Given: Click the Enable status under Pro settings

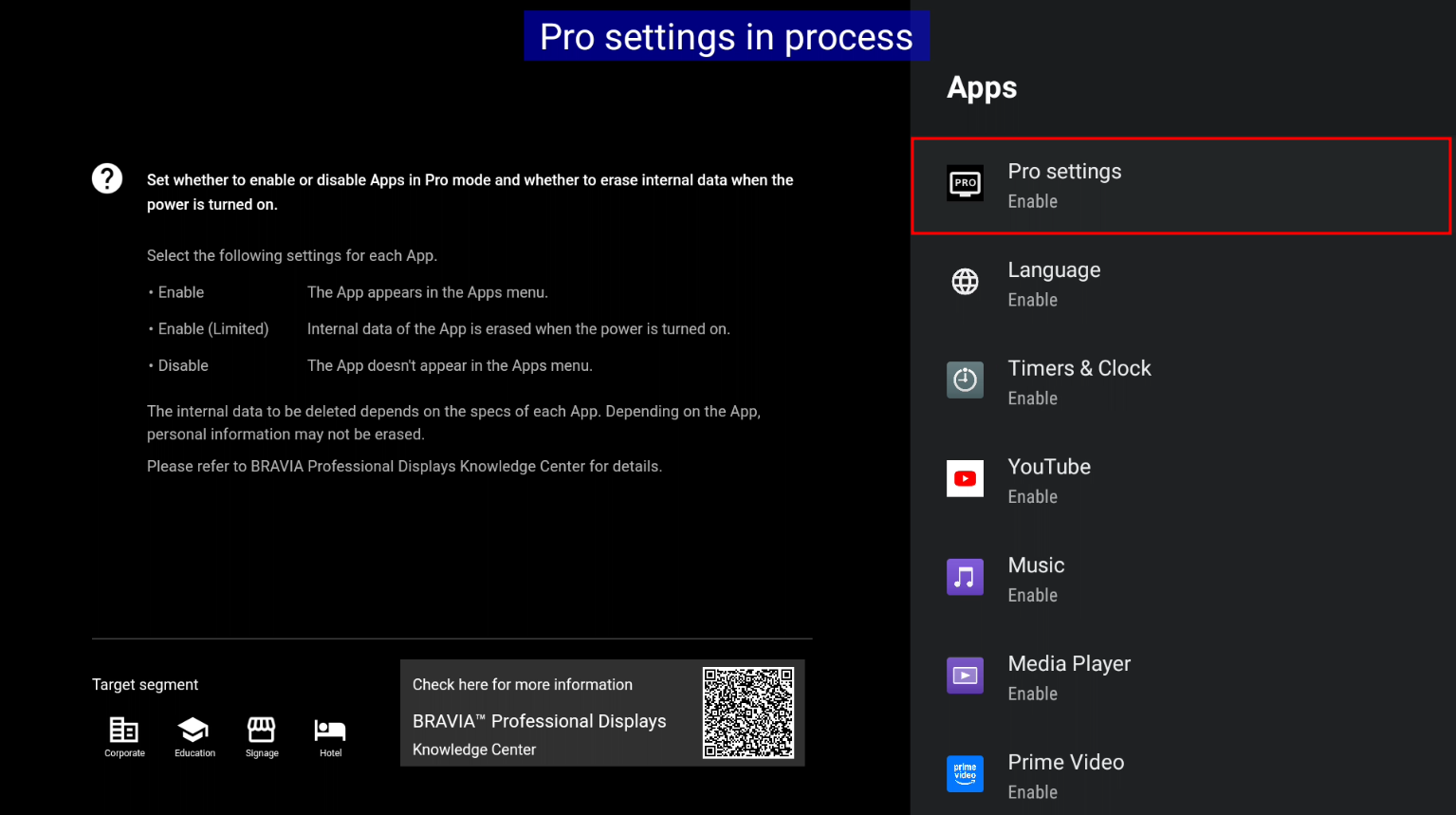Looking at the screenshot, I should [1032, 201].
